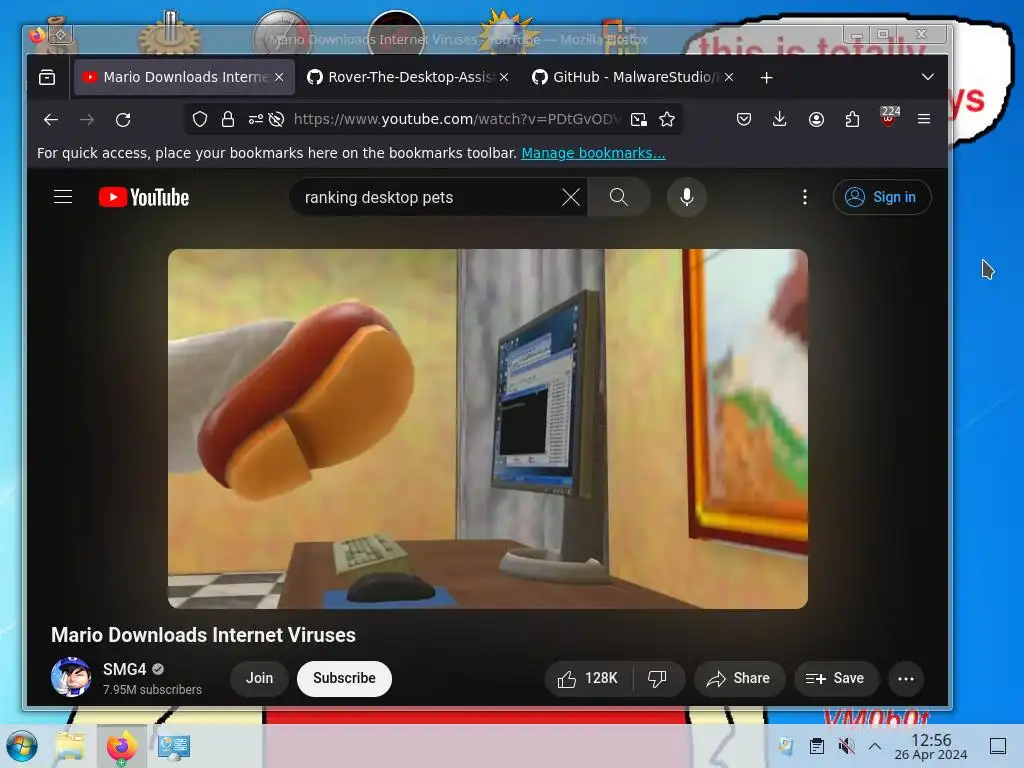Open Firefox application hamburger menu
This screenshot has height=768, width=1024.
923,119
